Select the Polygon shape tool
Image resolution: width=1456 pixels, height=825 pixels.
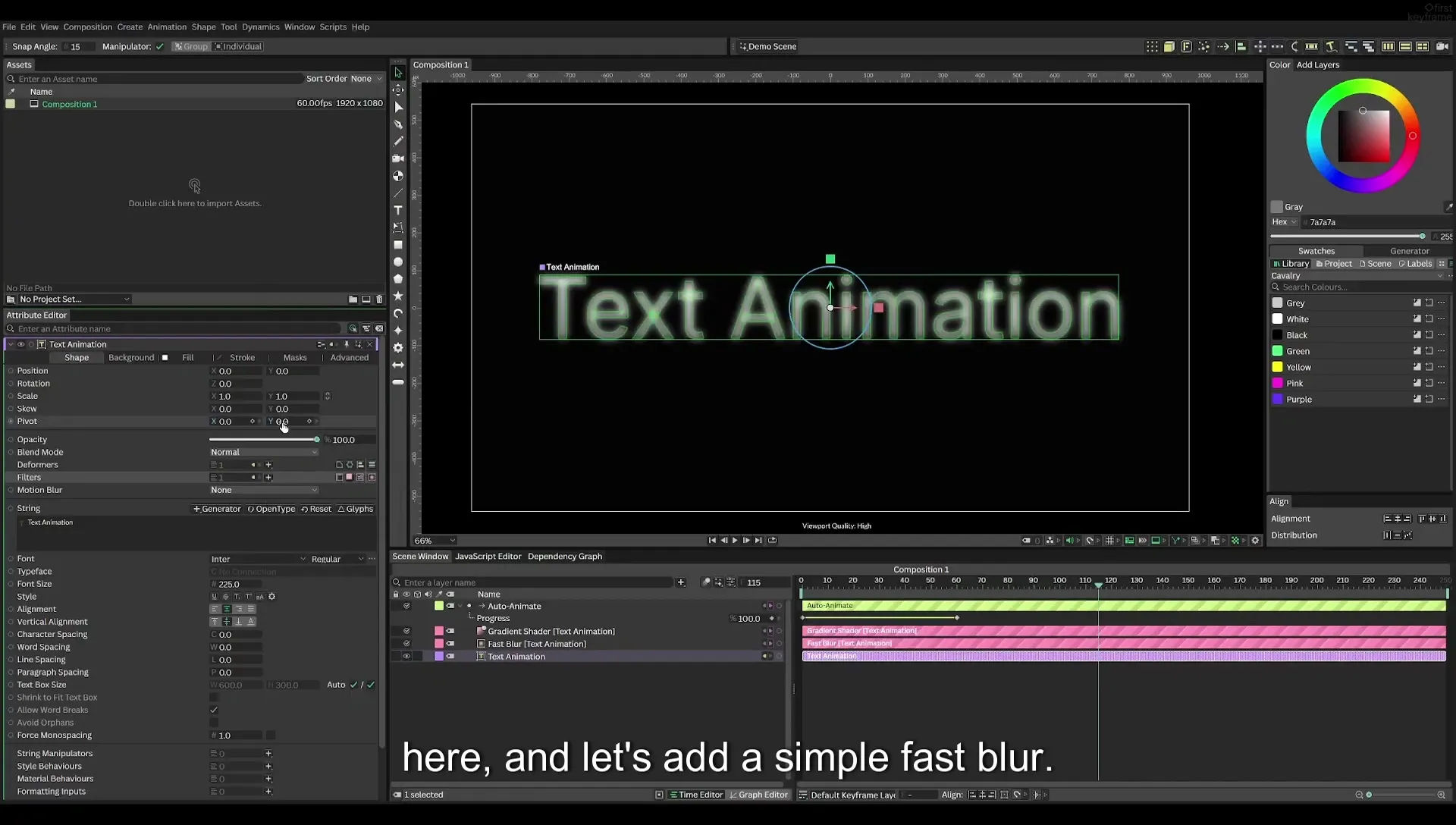click(398, 279)
